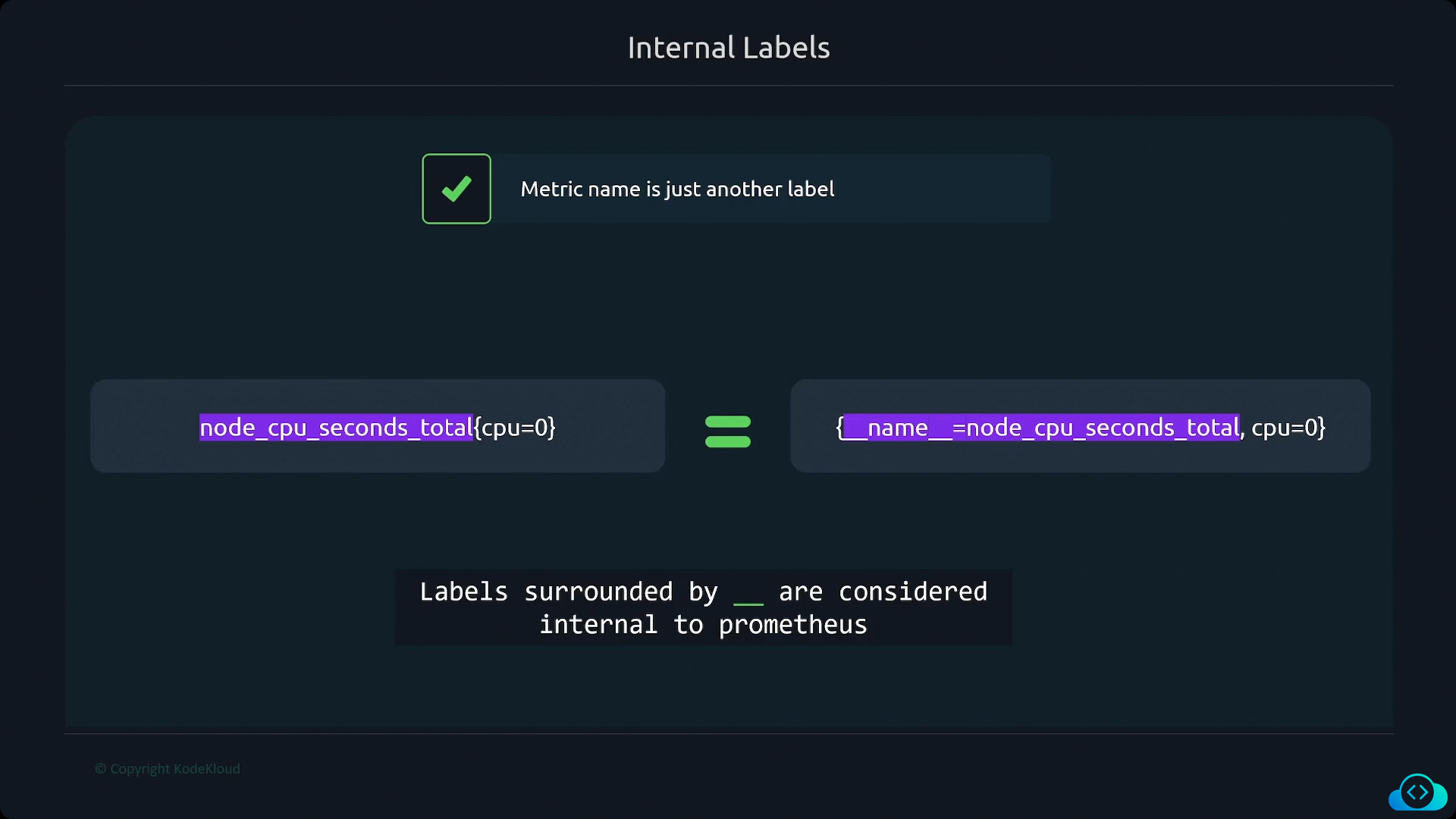This screenshot has height=819, width=1456.
Task: Click the highlighted __name__ label in the right box
Action: [898, 427]
